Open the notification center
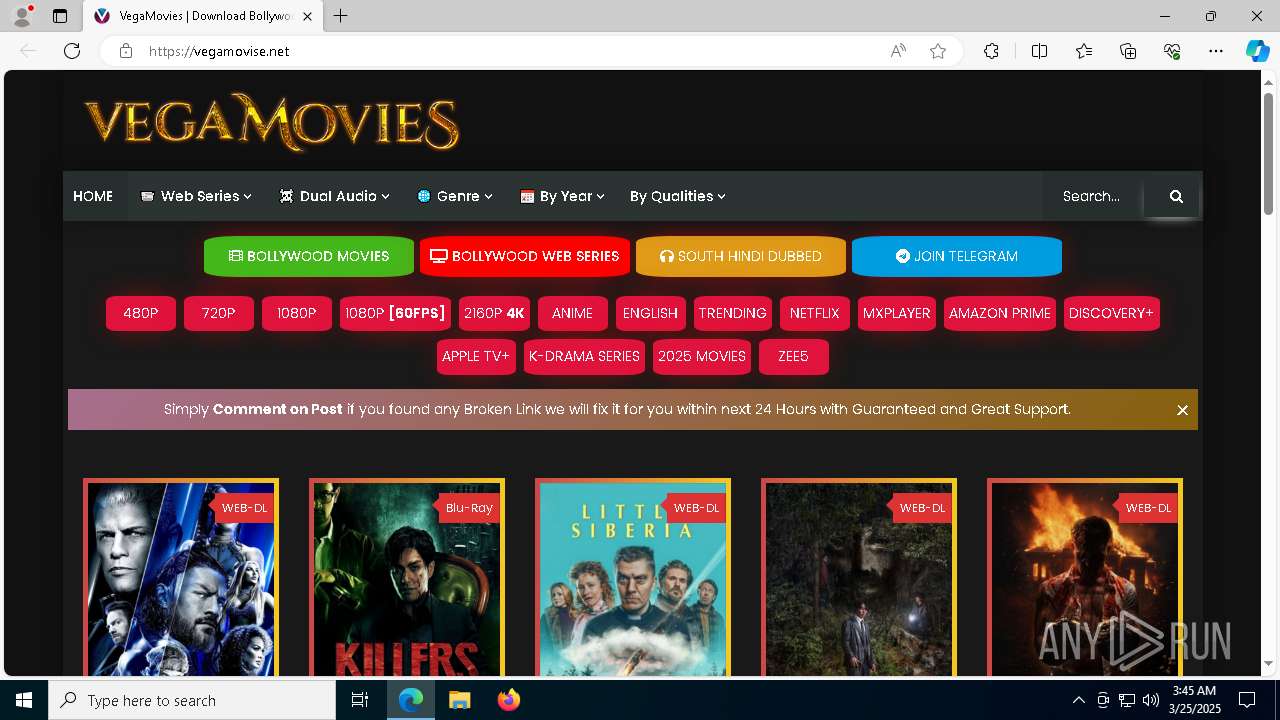The image size is (1280, 720). pyautogui.click(x=1247, y=700)
